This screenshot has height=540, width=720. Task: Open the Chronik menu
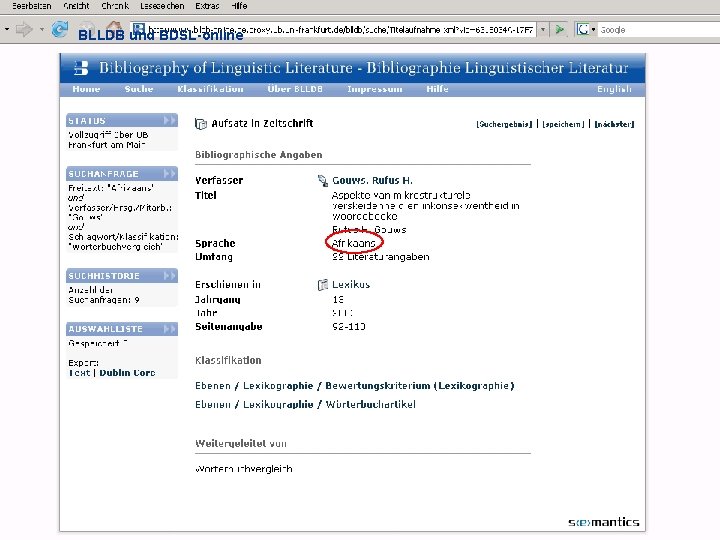point(115,6)
